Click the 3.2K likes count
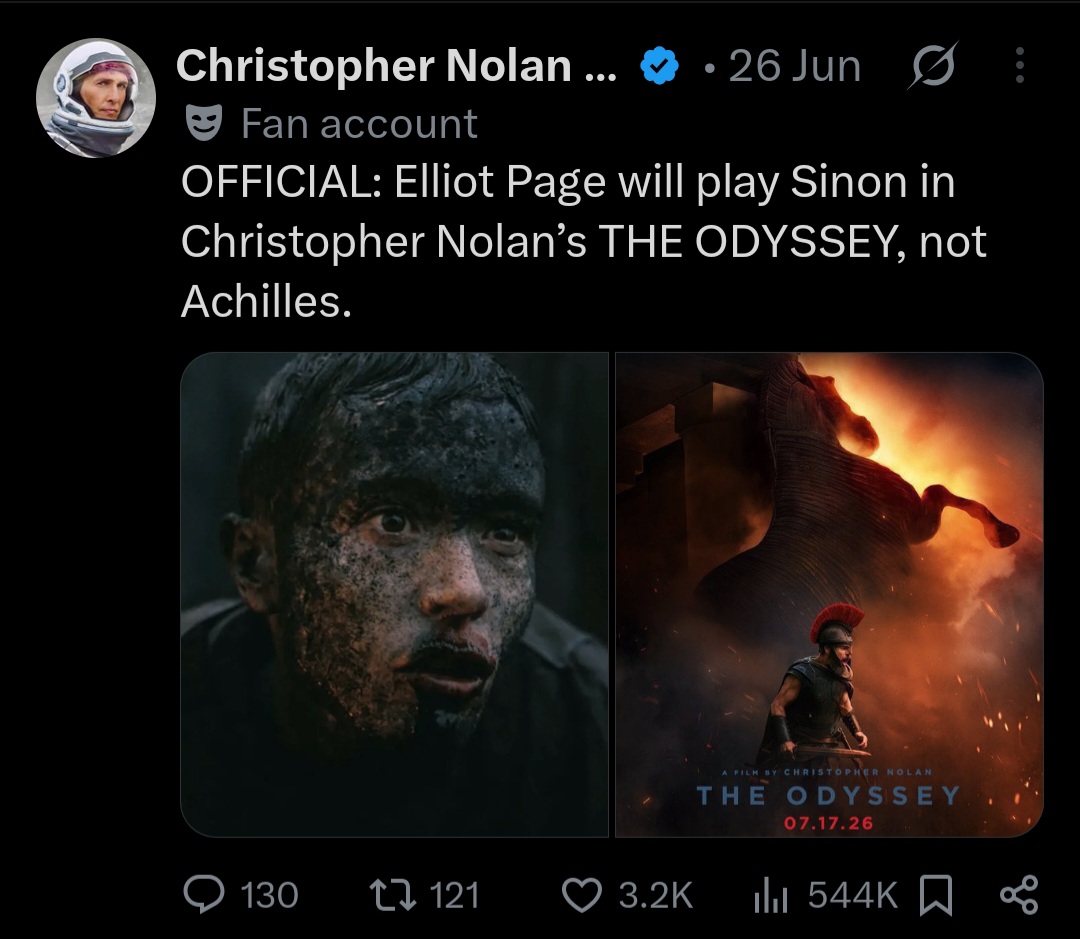The width and height of the screenshot is (1080, 939). (654, 895)
